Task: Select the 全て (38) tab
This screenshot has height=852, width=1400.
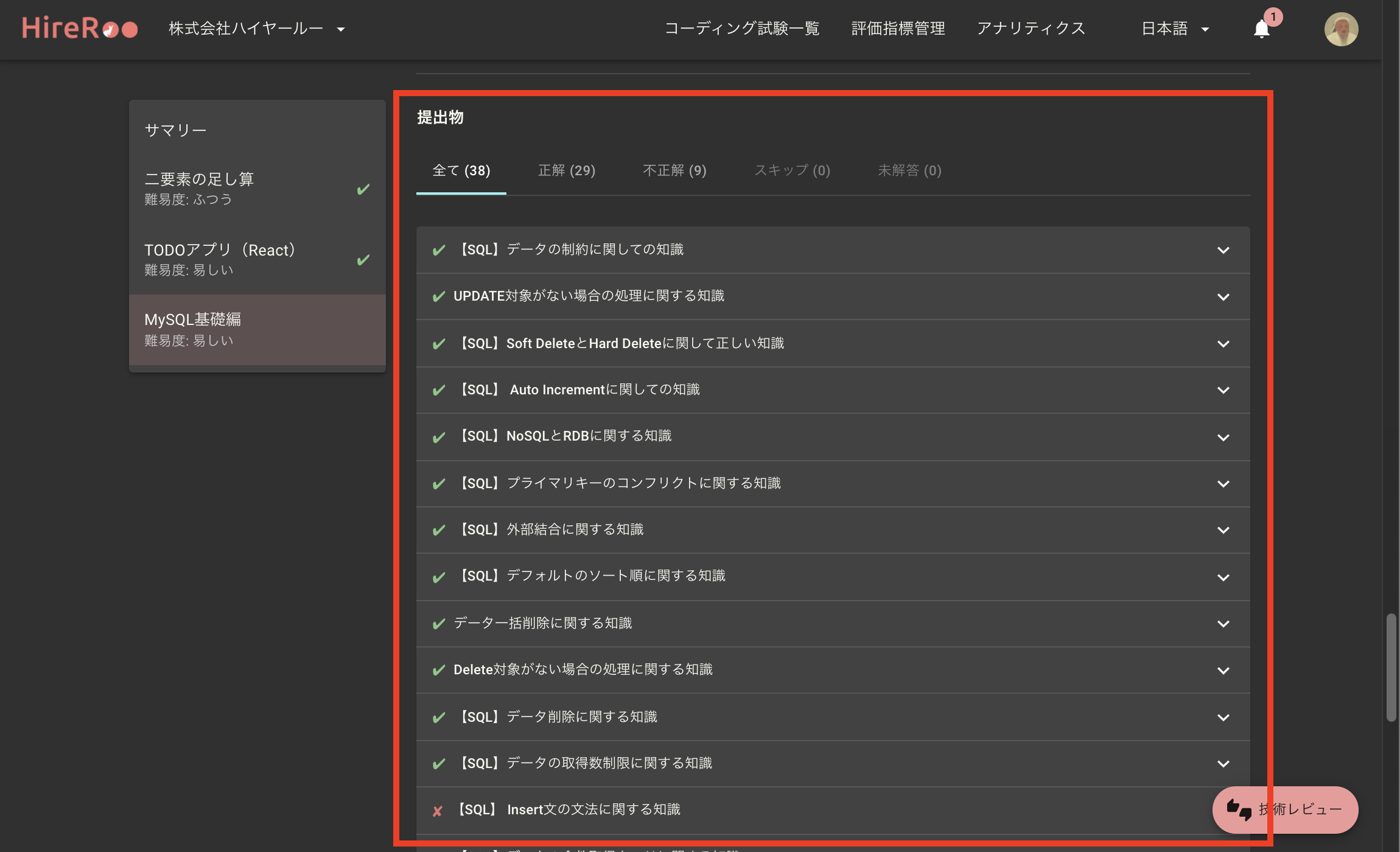Action: [461, 170]
